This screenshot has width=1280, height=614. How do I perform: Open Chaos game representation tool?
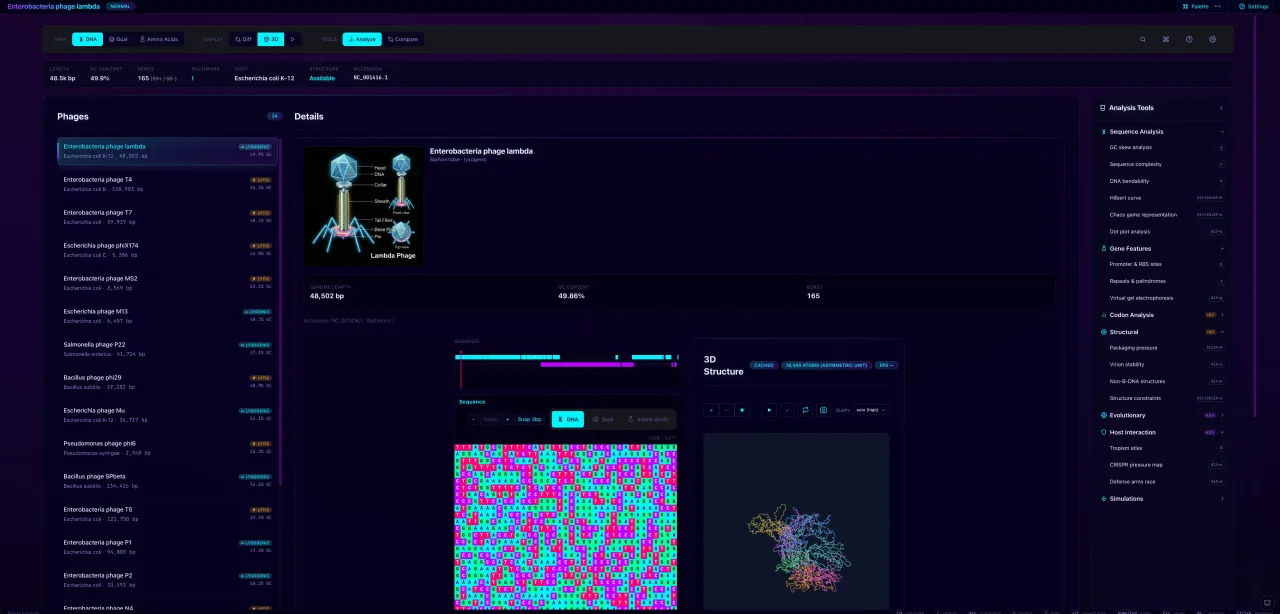(x=1166, y=214)
